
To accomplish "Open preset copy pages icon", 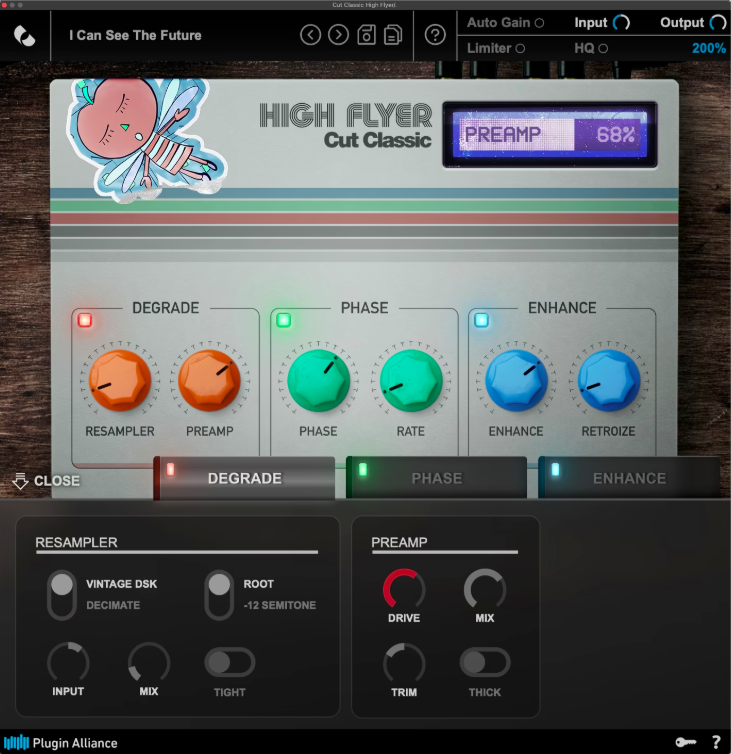I will [x=393, y=35].
